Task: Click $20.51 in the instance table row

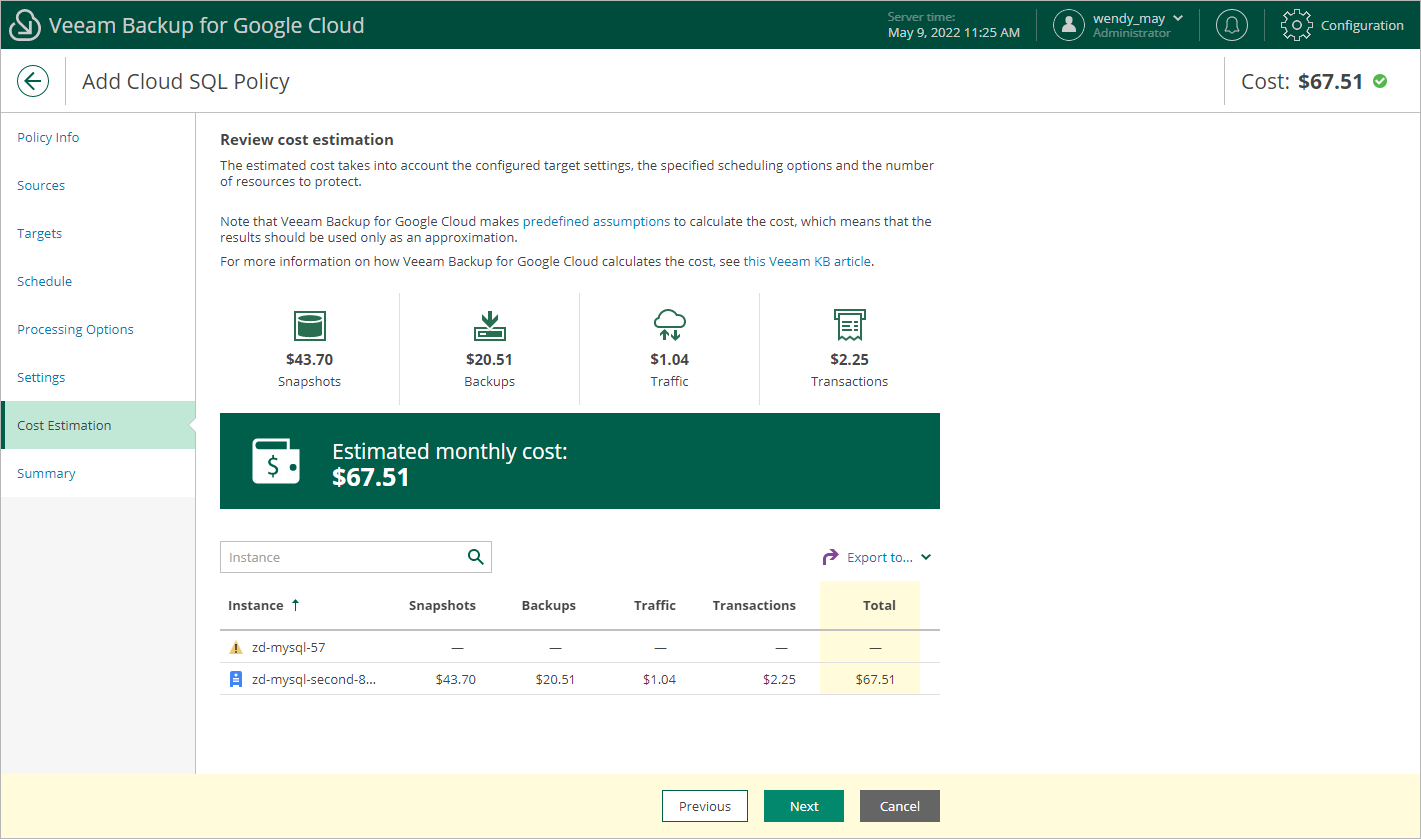Action: [x=556, y=679]
